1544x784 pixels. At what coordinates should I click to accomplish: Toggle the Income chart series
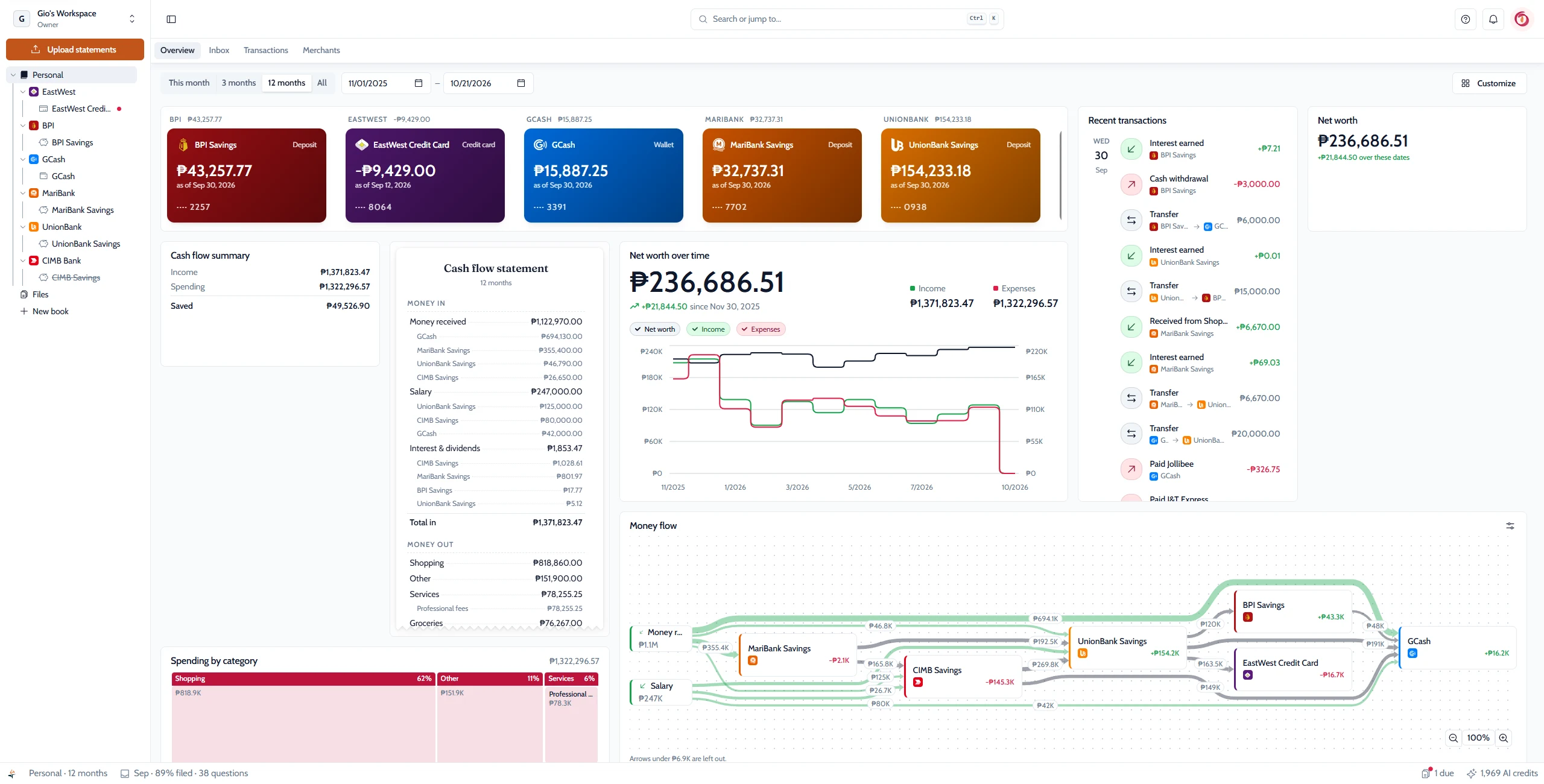pos(708,329)
